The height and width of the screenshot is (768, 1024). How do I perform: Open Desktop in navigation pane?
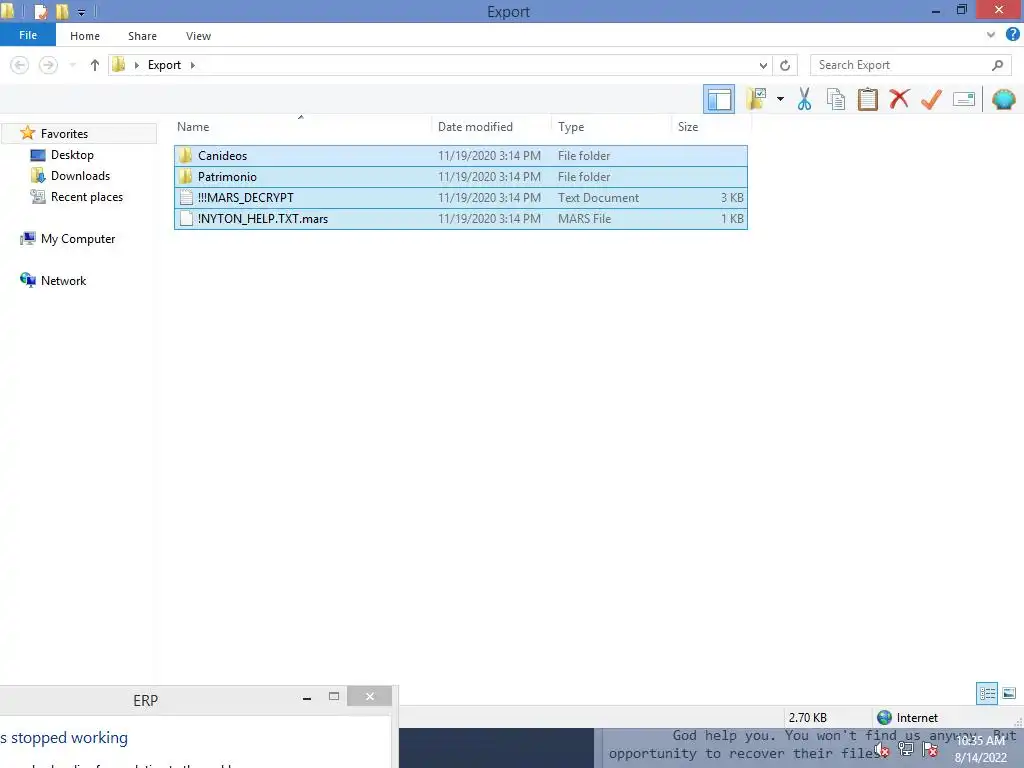pyautogui.click(x=72, y=155)
